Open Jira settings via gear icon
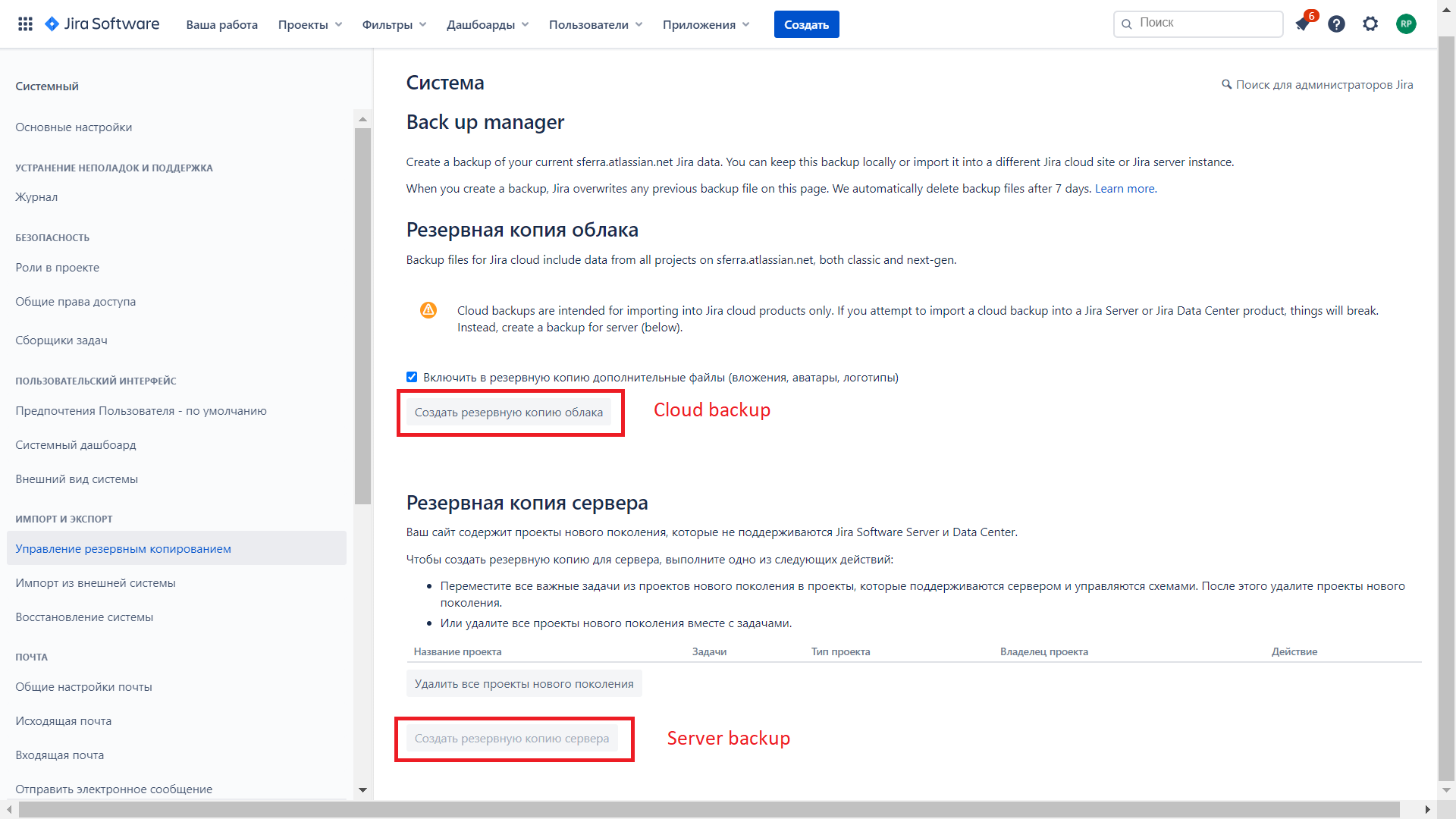1456x819 pixels. click(x=1370, y=24)
